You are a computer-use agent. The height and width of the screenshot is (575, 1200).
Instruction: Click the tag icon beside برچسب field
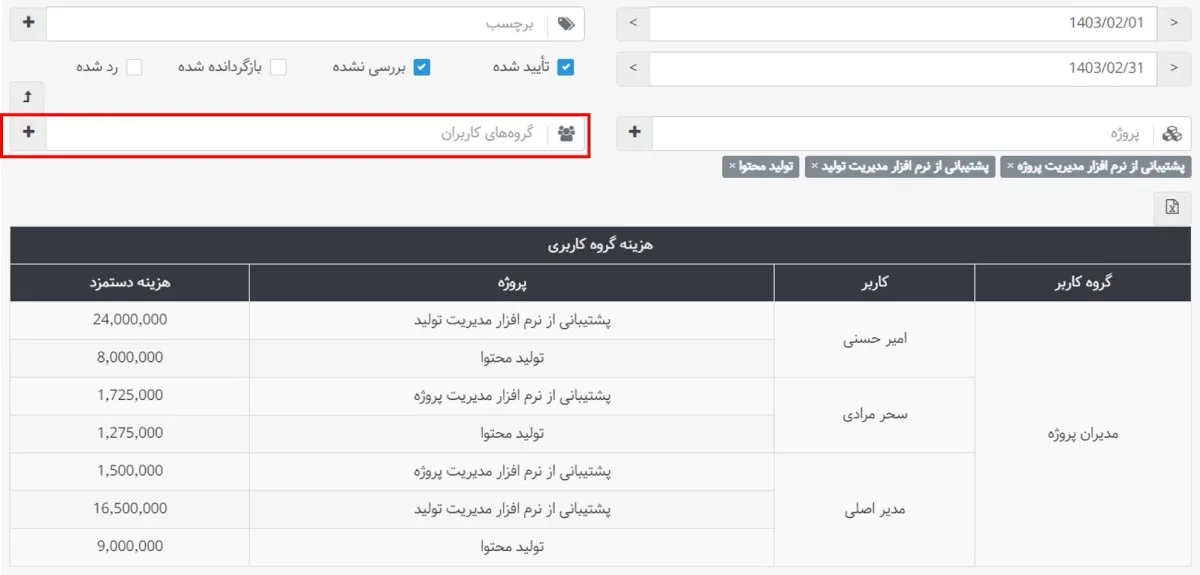point(567,24)
